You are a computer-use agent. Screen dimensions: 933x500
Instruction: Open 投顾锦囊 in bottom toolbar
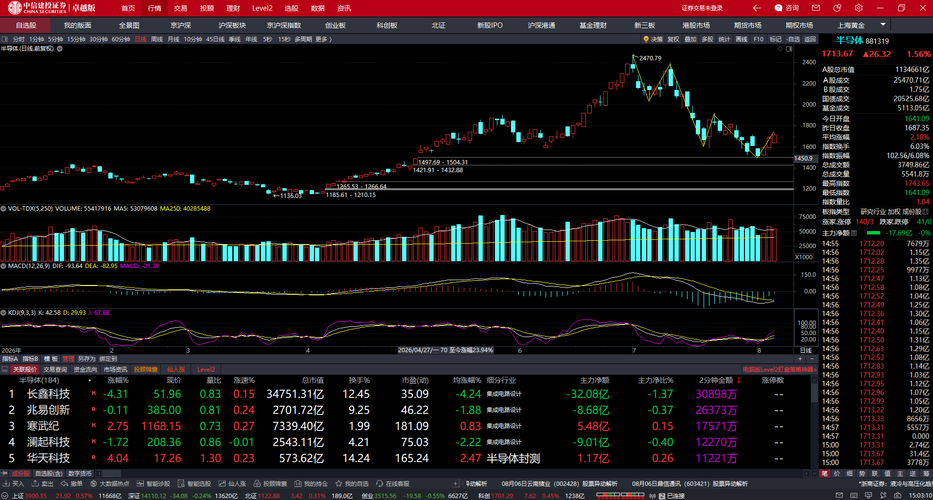tap(271, 485)
